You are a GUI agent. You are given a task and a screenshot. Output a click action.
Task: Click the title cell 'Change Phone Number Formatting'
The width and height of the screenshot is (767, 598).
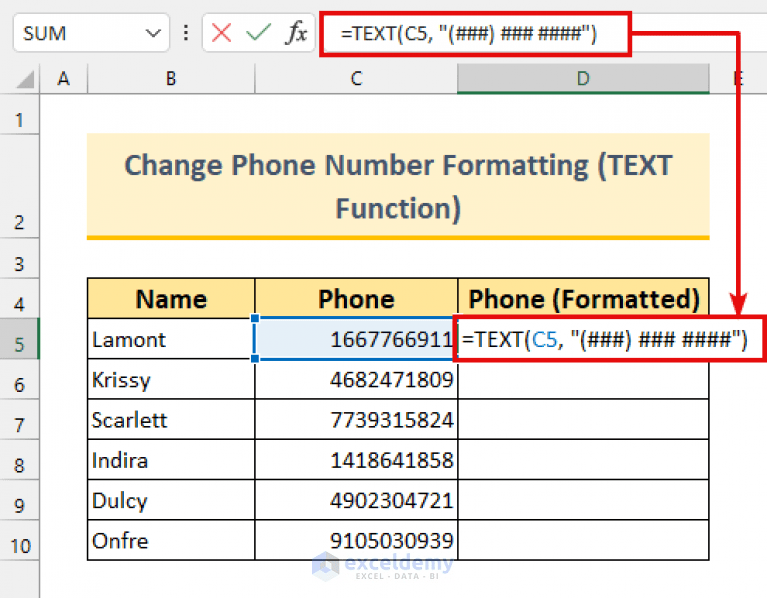(398, 186)
